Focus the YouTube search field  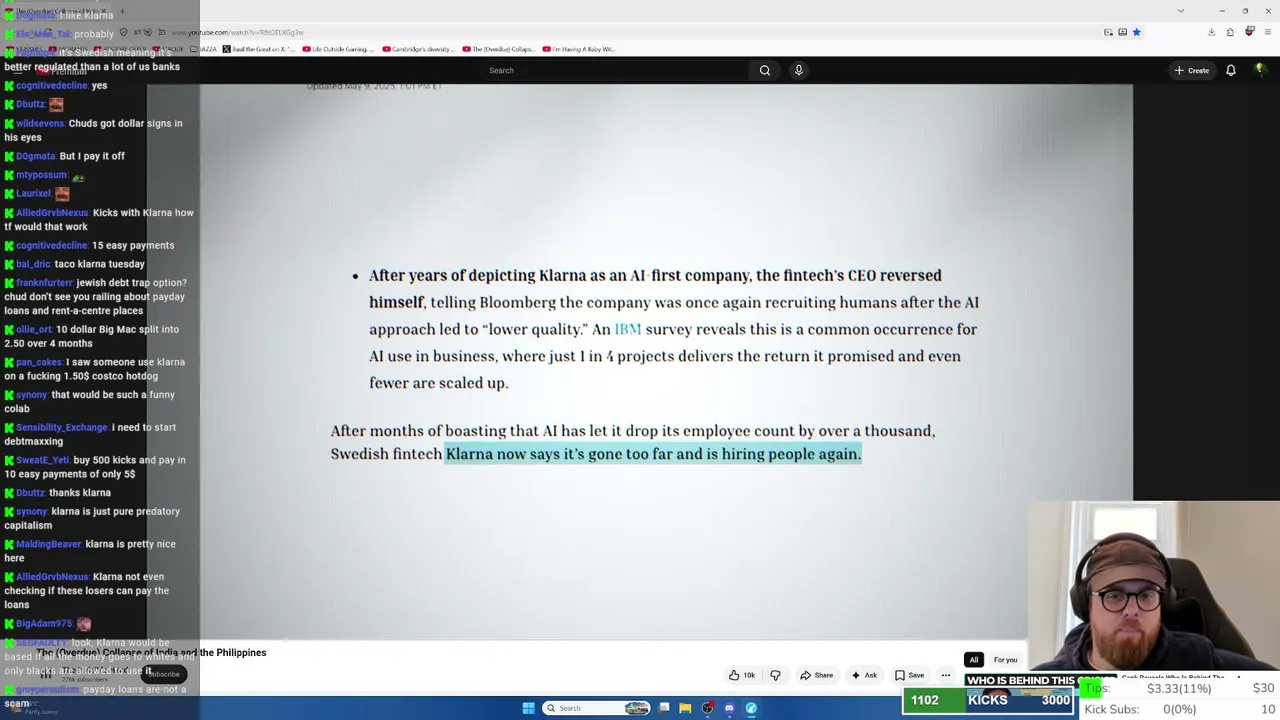pyautogui.click(x=616, y=70)
